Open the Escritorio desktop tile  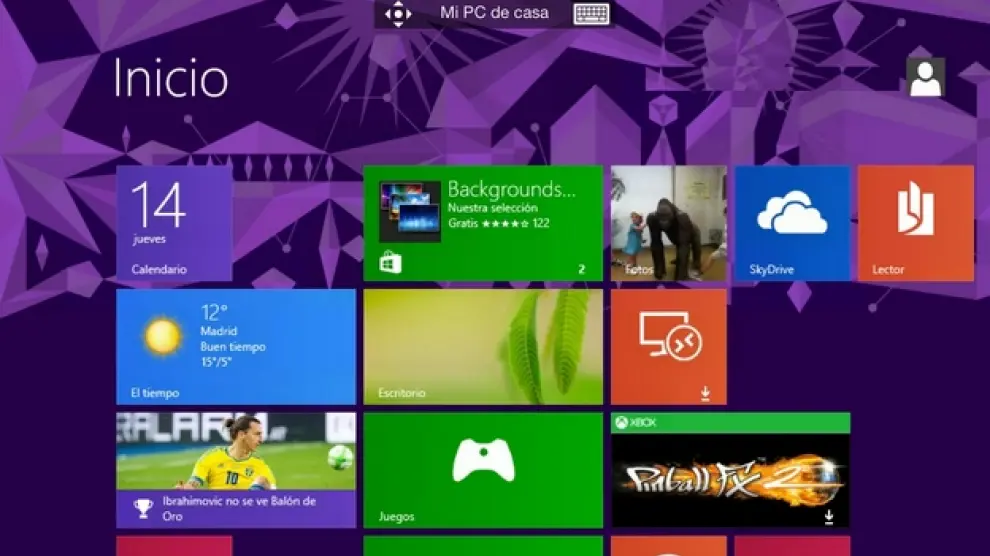click(483, 346)
